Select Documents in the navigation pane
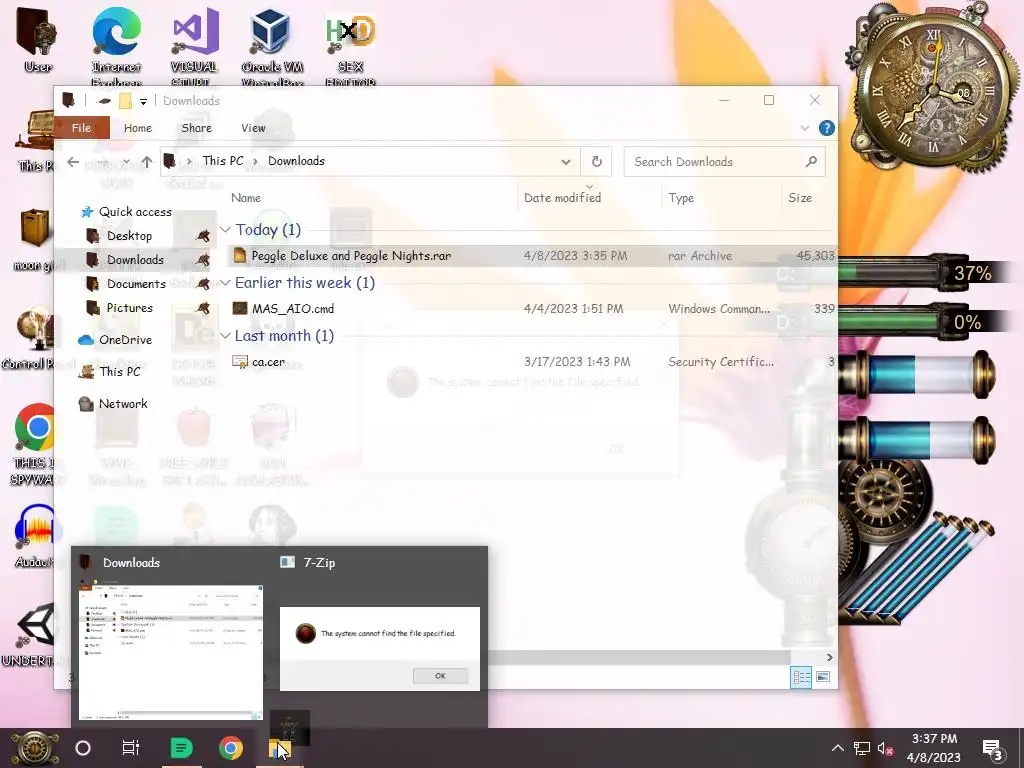 [x=136, y=283]
